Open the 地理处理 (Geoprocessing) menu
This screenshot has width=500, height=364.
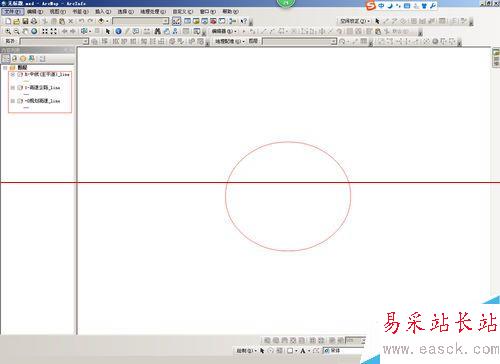click(153, 12)
